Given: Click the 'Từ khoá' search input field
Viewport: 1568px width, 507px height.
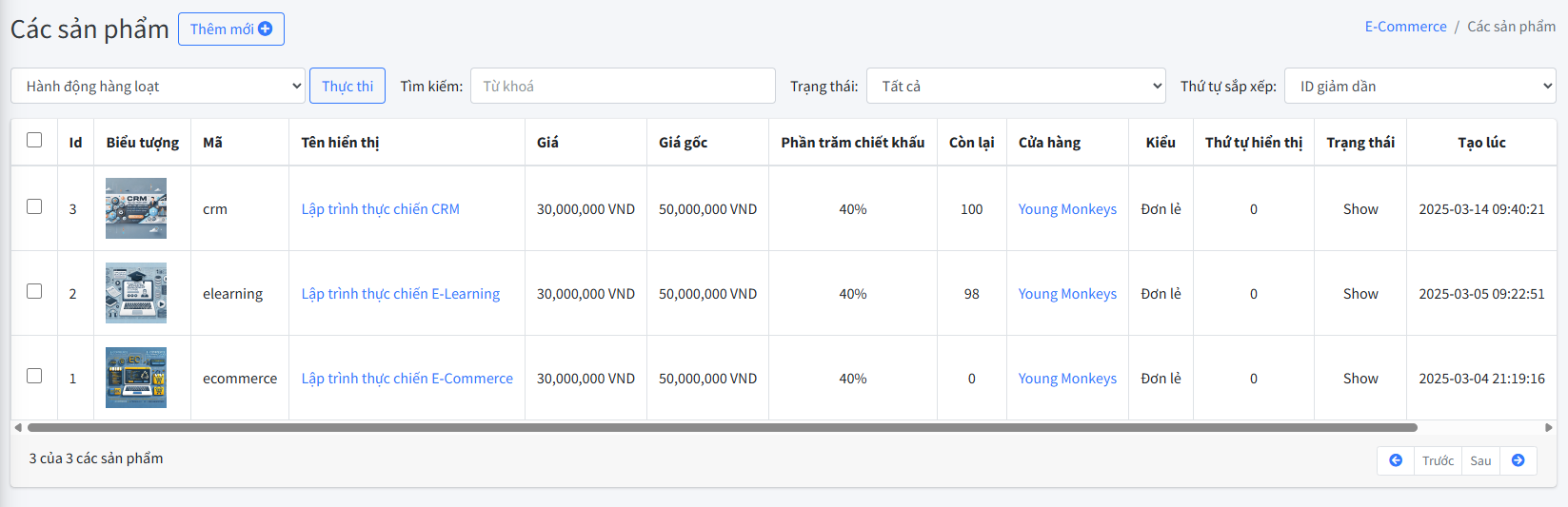Looking at the screenshot, I should 623,86.
